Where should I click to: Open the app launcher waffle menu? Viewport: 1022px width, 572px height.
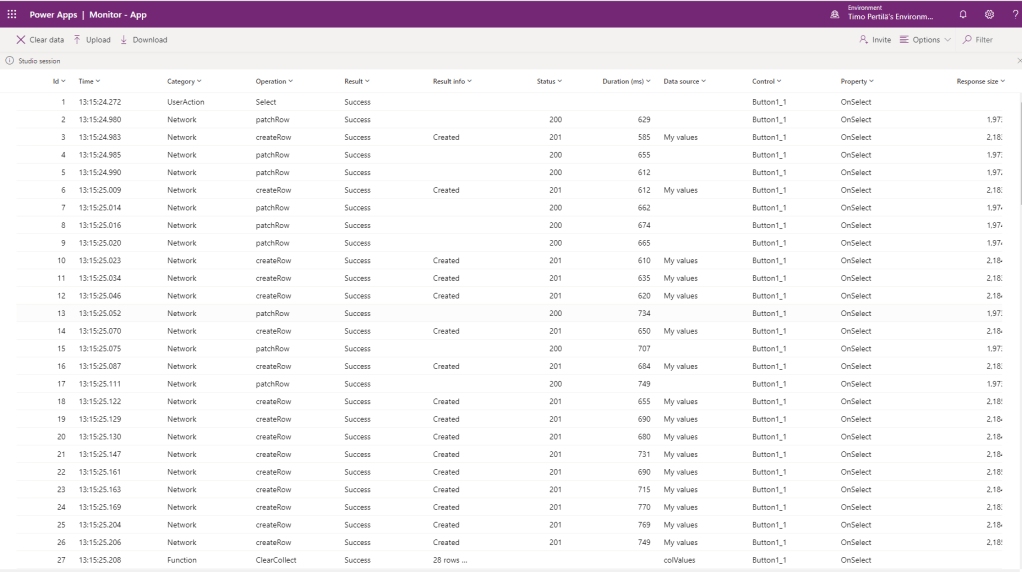[x=12, y=14]
